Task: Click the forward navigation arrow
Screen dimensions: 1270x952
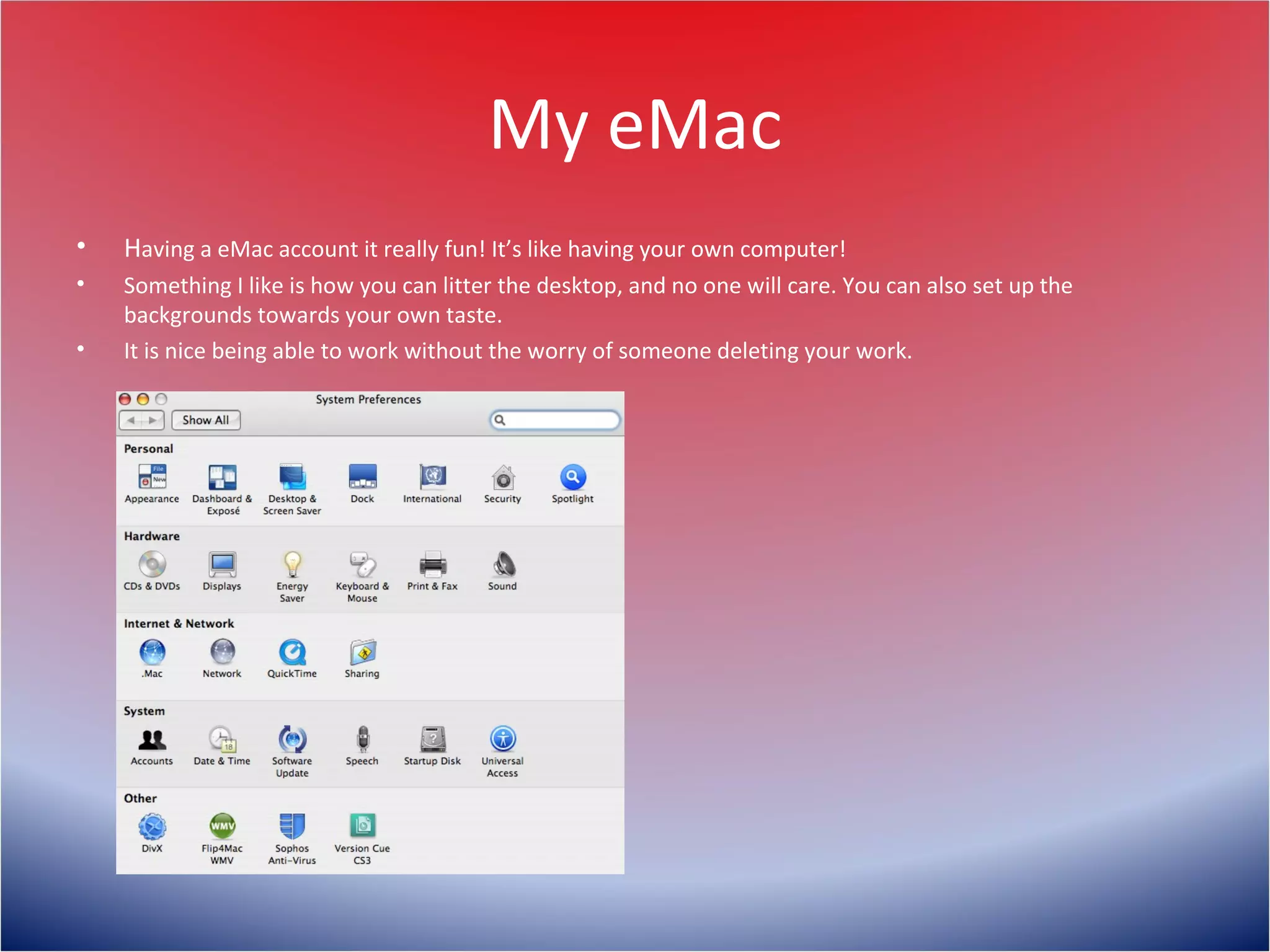Action: pyautogui.click(x=153, y=420)
